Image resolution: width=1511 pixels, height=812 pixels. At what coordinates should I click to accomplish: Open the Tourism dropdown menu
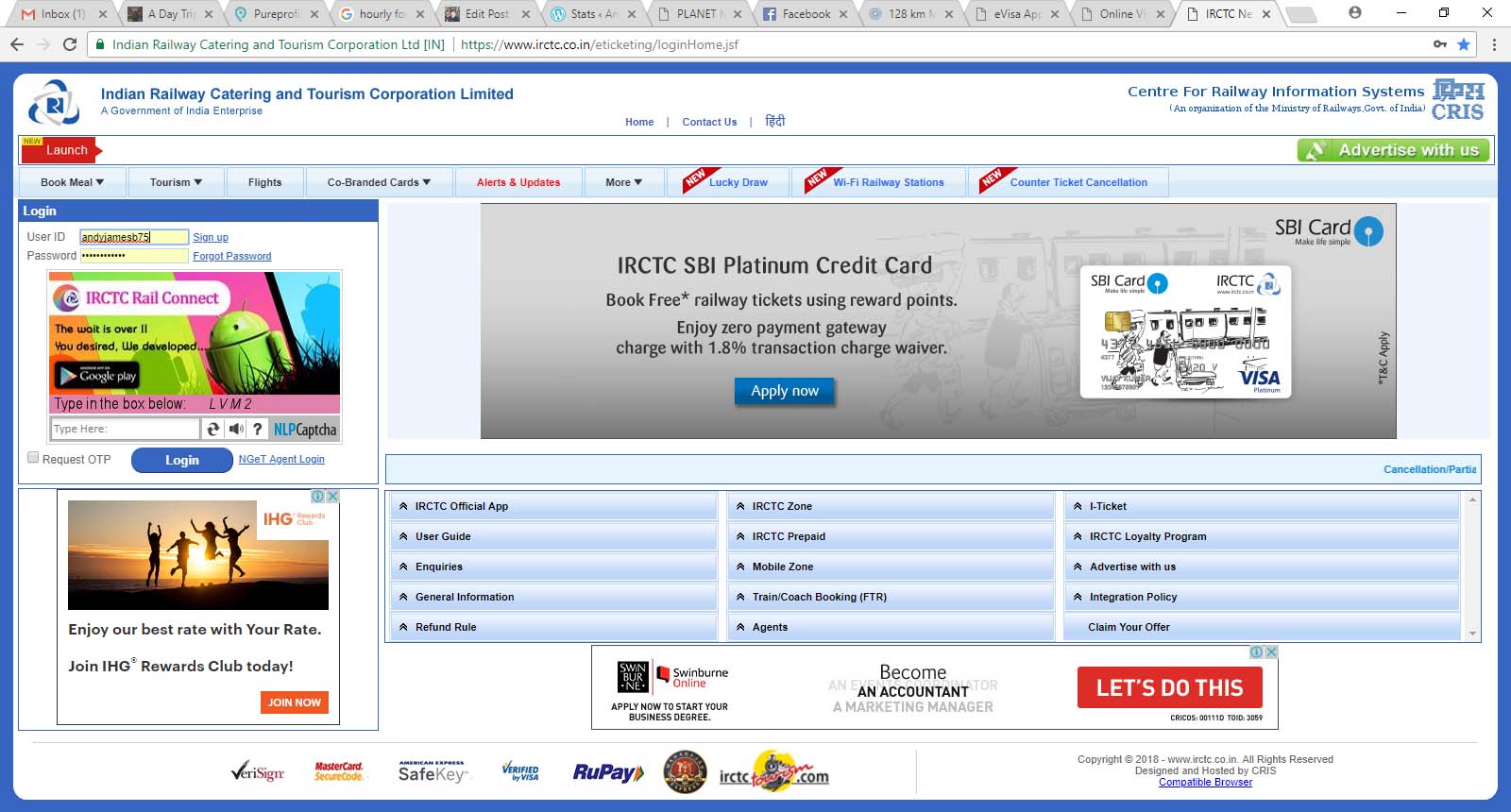176,182
